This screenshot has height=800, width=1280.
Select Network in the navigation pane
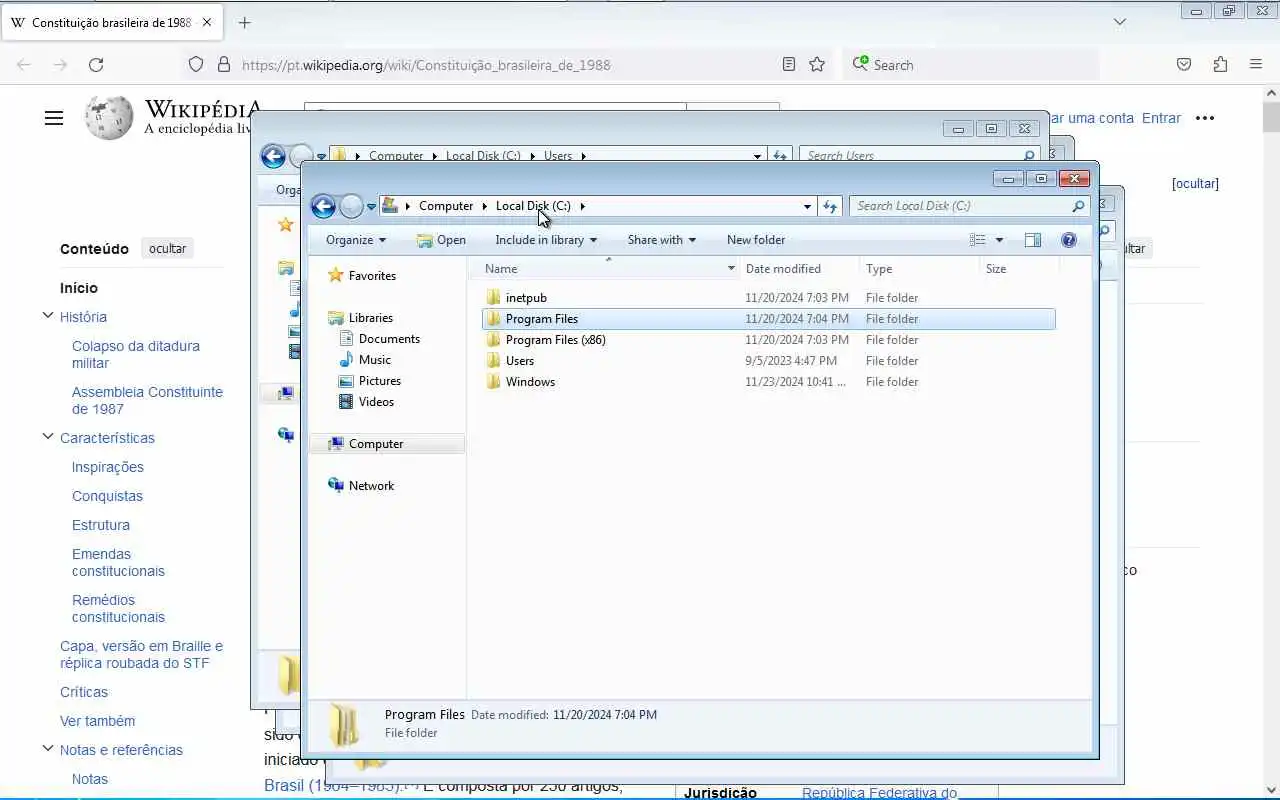coord(371,486)
